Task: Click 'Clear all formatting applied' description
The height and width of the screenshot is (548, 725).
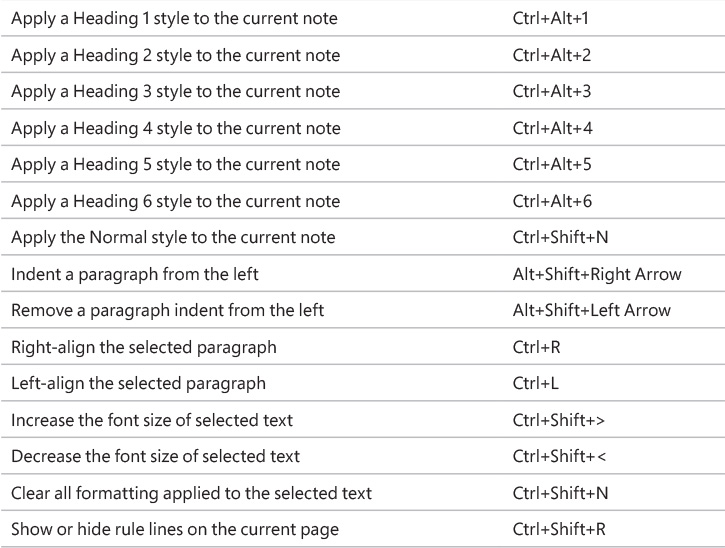Action: point(191,493)
